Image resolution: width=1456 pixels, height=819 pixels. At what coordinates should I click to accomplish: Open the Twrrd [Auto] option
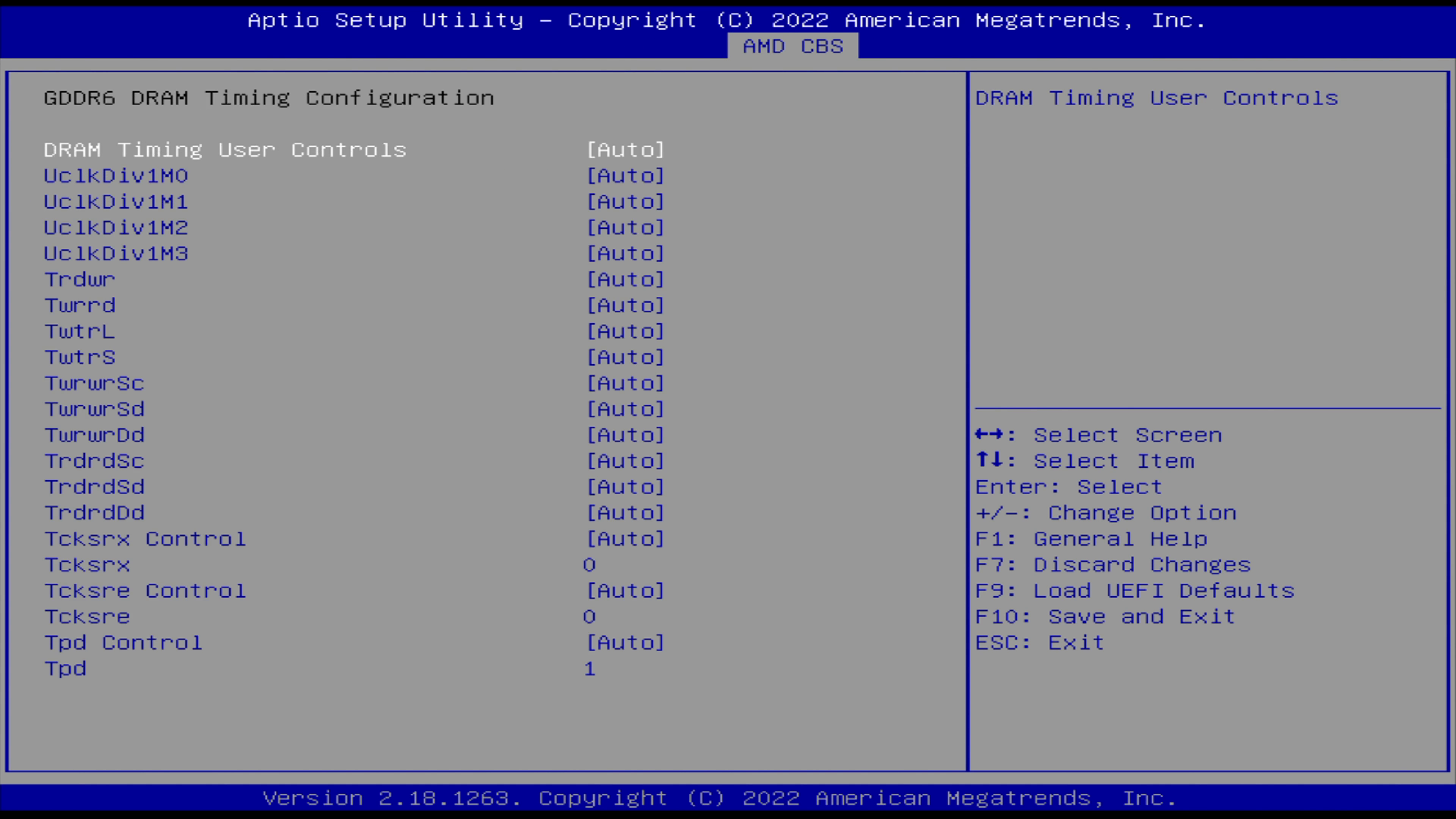(x=625, y=306)
